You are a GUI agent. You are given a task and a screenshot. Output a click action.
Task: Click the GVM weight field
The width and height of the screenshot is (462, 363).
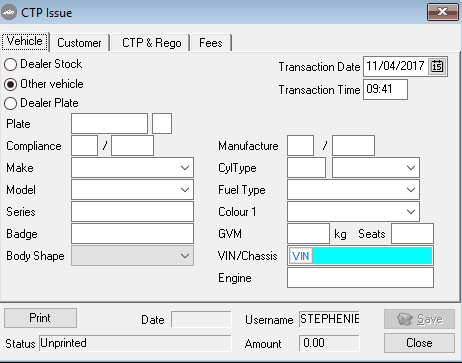(x=308, y=234)
